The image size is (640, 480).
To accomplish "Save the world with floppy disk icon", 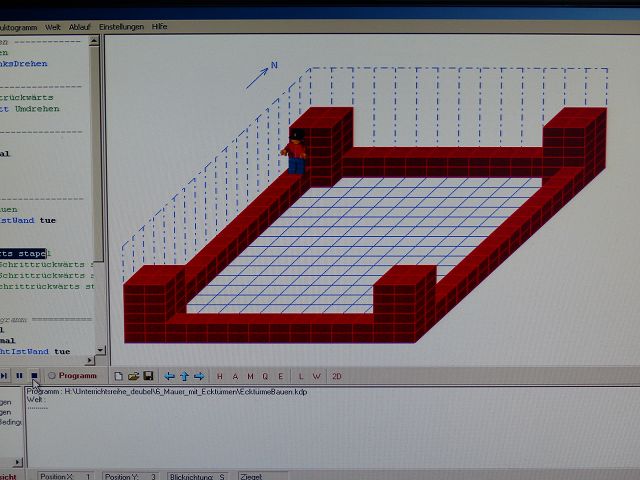I will point(148,376).
